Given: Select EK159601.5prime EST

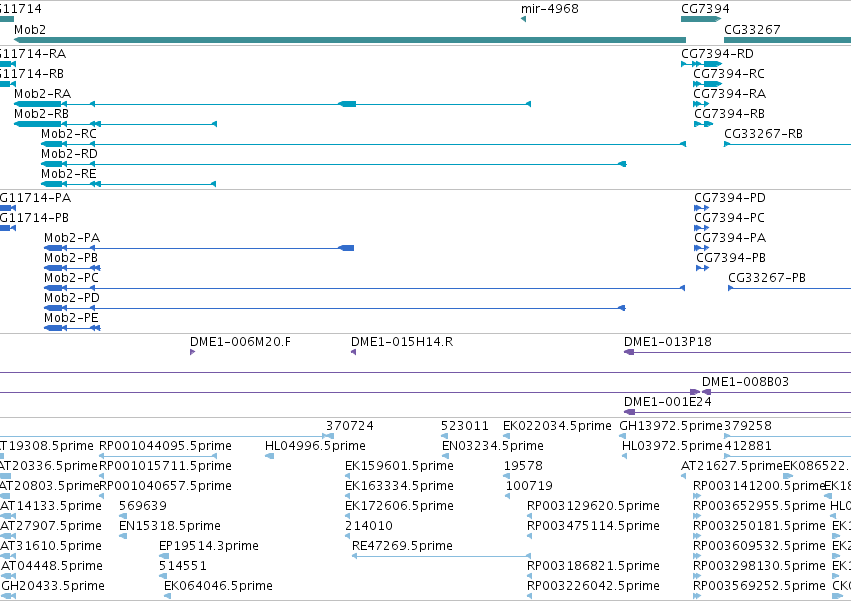Looking at the screenshot, I should (348, 476).
